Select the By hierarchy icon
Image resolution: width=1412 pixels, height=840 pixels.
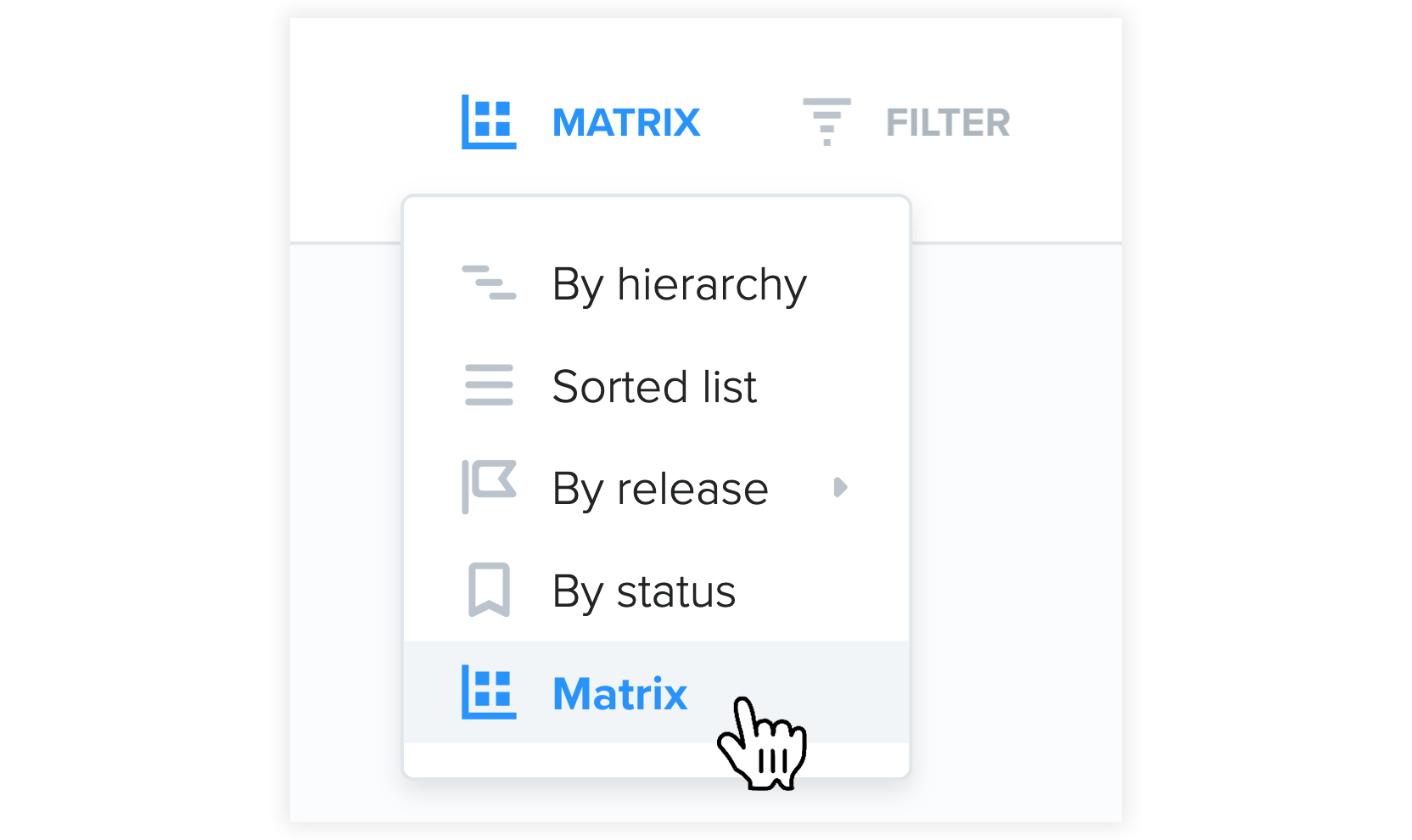489,283
